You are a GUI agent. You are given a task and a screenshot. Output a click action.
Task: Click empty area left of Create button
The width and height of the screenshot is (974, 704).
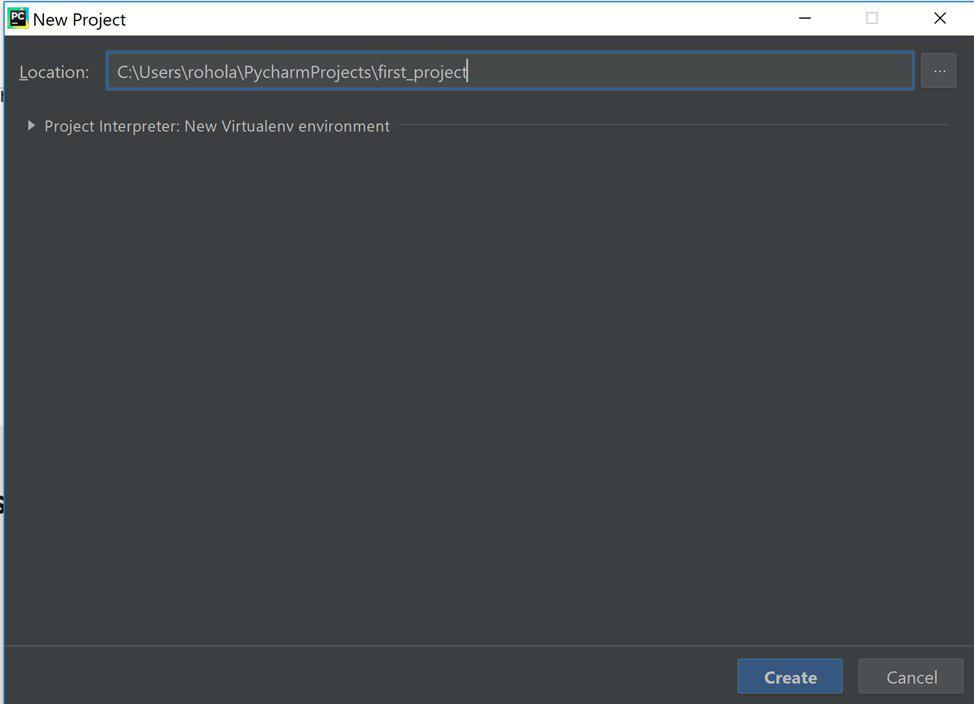[400, 677]
